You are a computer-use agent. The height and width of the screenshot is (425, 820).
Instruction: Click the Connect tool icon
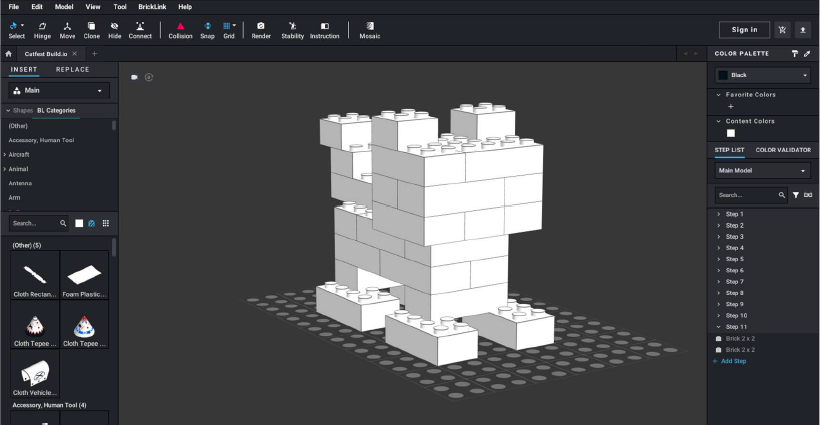click(x=140, y=29)
